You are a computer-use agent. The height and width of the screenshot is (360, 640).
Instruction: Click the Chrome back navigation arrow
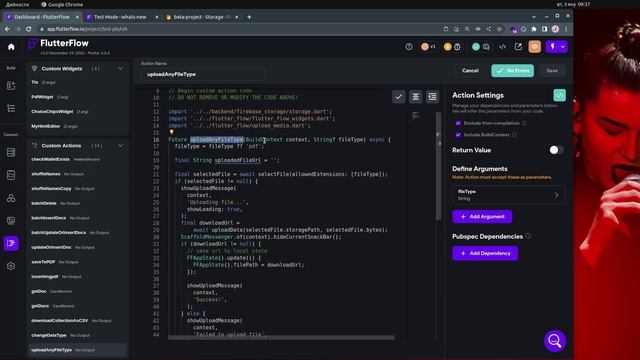click(7, 29)
